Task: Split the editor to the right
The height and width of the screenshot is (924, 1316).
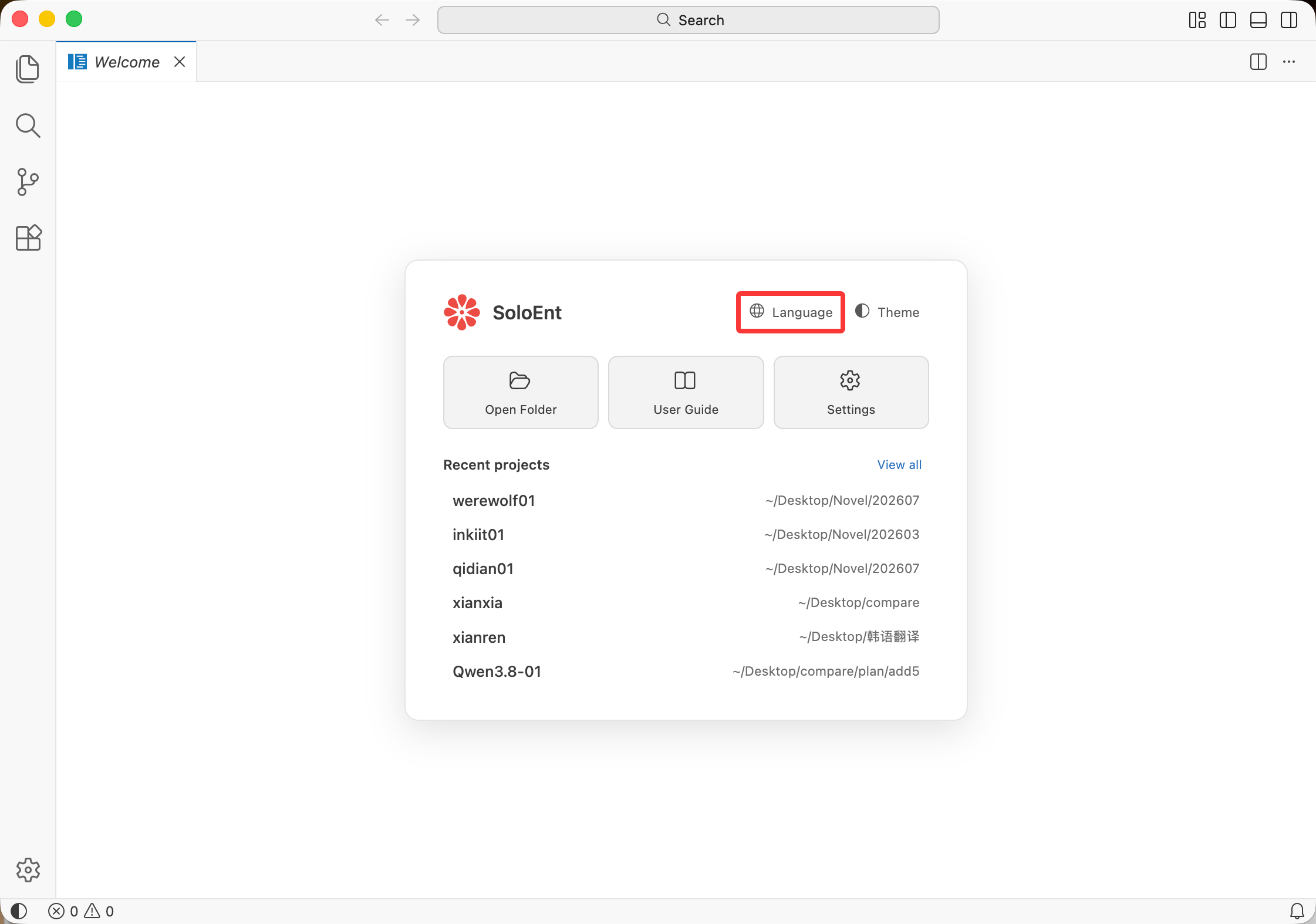Action: click(1258, 62)
